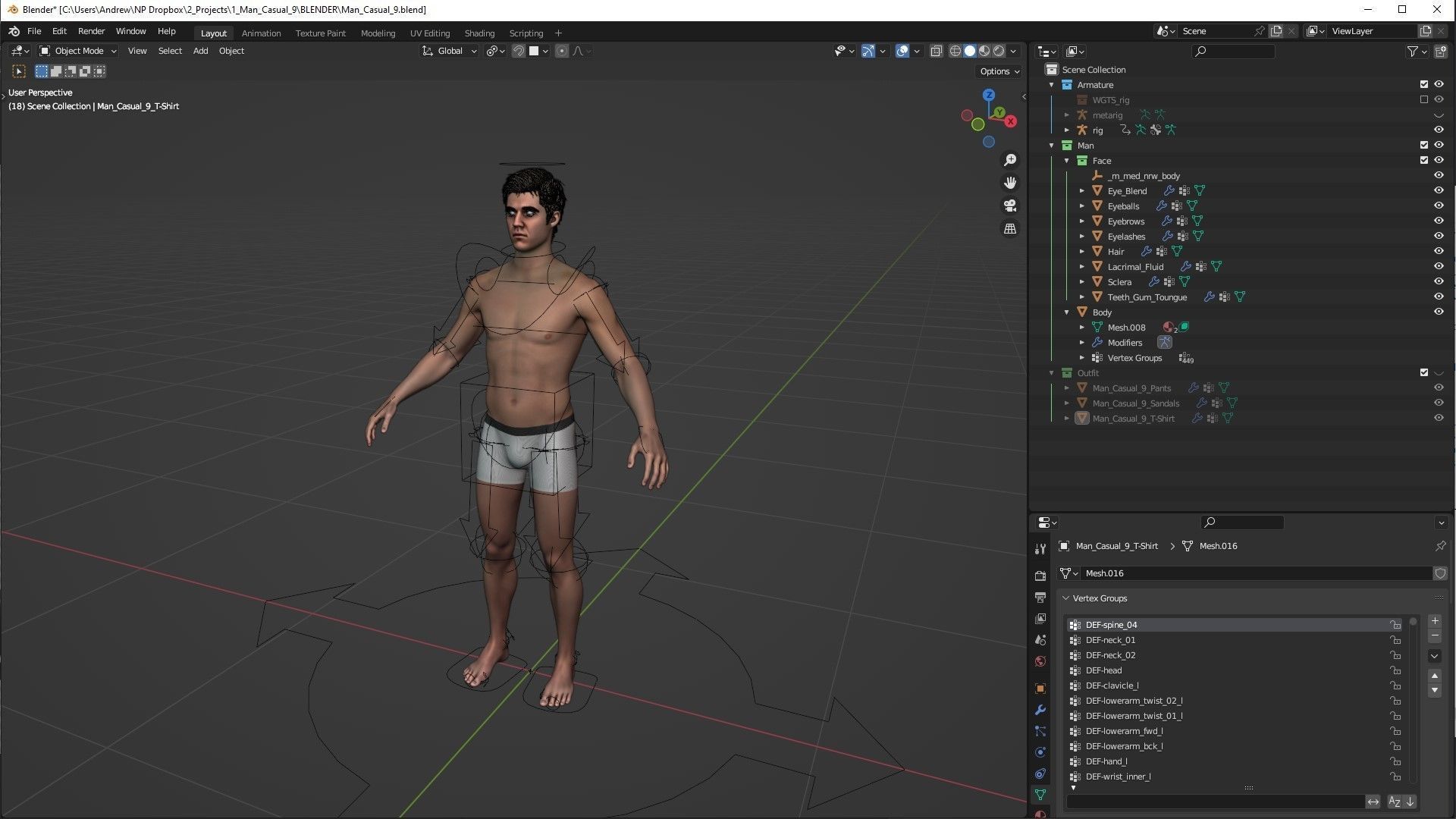Screen dimensions: 1456x819
Task: Open Object properties orange square tab
Action: click(x=1040, y=689)
